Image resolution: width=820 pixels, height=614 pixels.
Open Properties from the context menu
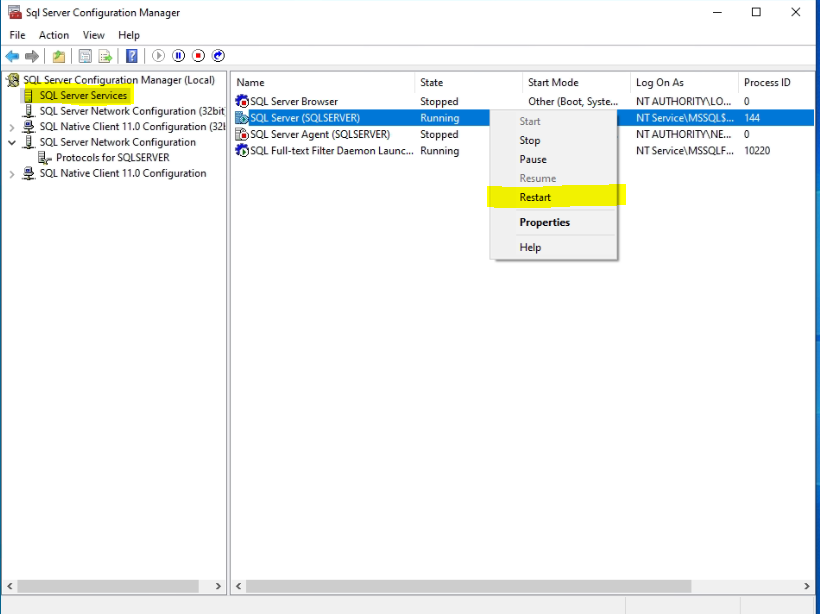point(553,222)
